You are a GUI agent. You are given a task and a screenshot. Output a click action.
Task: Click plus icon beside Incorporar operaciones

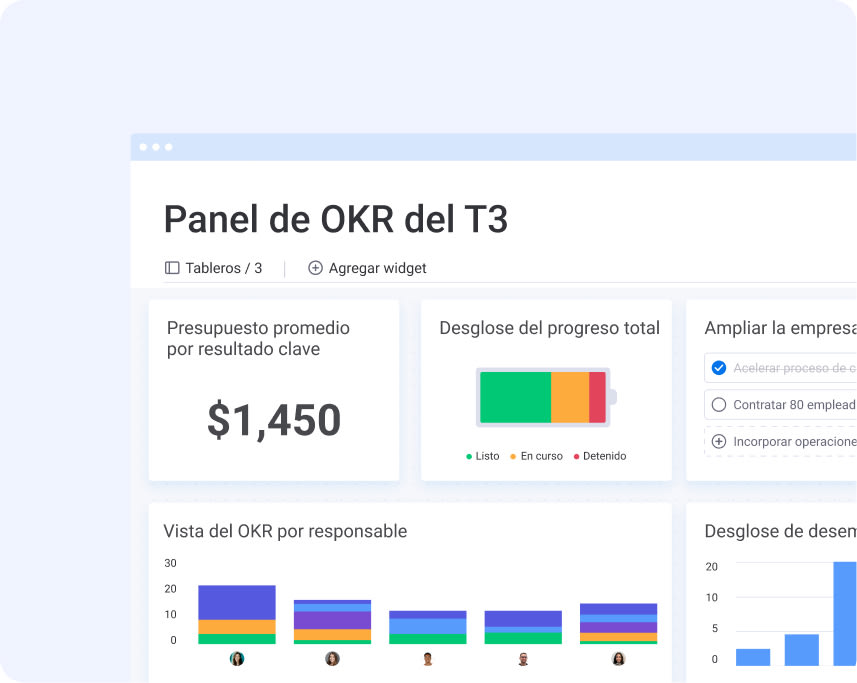[x=719, y=441]
